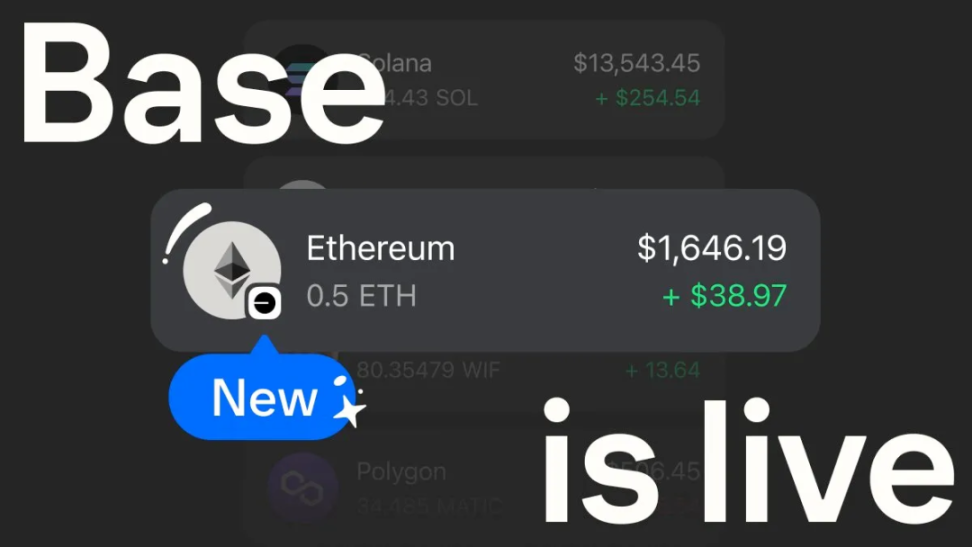
Task: Open the Polygon asset row
Action: click(x=485, y=487)
